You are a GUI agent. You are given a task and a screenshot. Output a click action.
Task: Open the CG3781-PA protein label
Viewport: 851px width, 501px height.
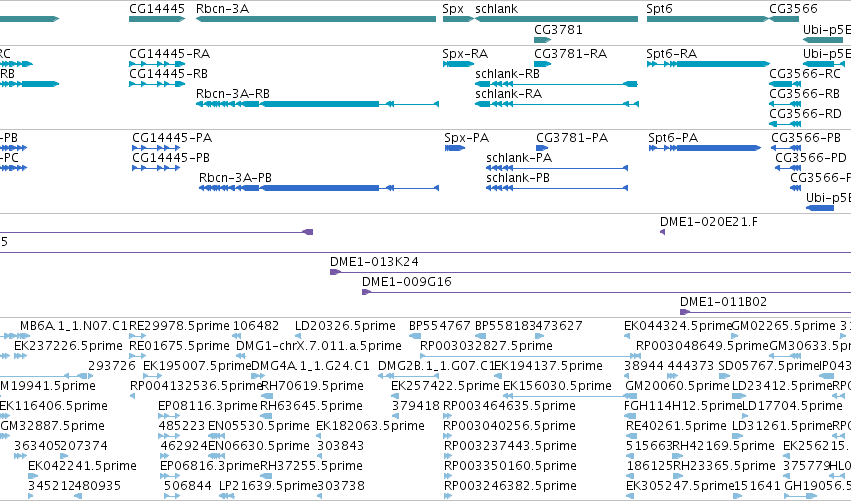(x=572, y=138)
